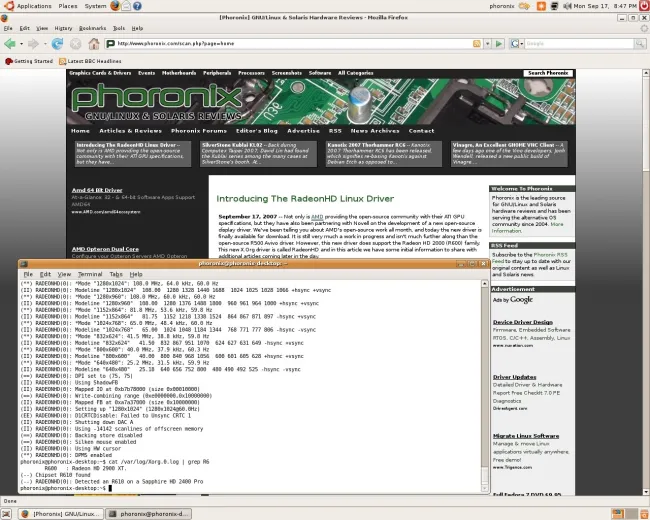Click volume speaker tray icon
The image size is (650, 520).
[567, 6]
